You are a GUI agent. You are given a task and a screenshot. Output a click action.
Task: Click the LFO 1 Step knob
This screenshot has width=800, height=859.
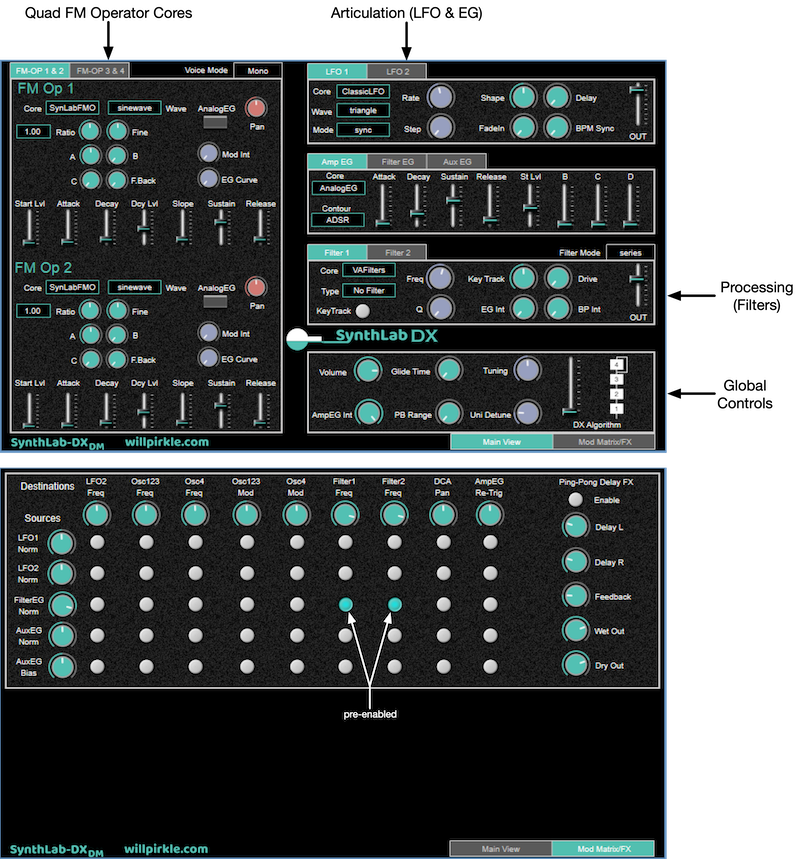point(441,127)
